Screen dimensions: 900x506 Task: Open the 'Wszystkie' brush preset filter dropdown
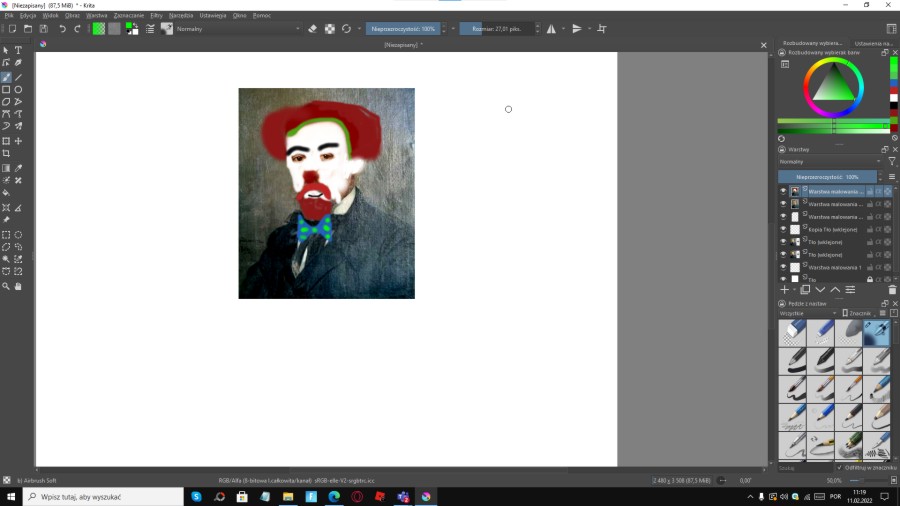[x=808, y=313]
